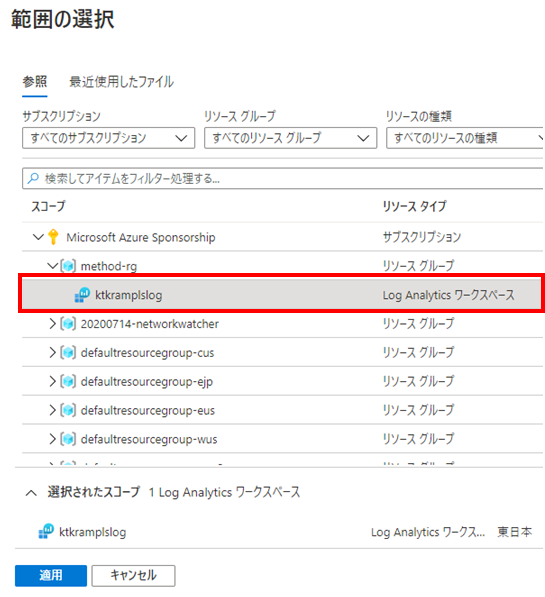This screenshot has height=597, width=545.
Task: Click the 20200714-networkwatcher resource group icon
Action: point(68,324)
